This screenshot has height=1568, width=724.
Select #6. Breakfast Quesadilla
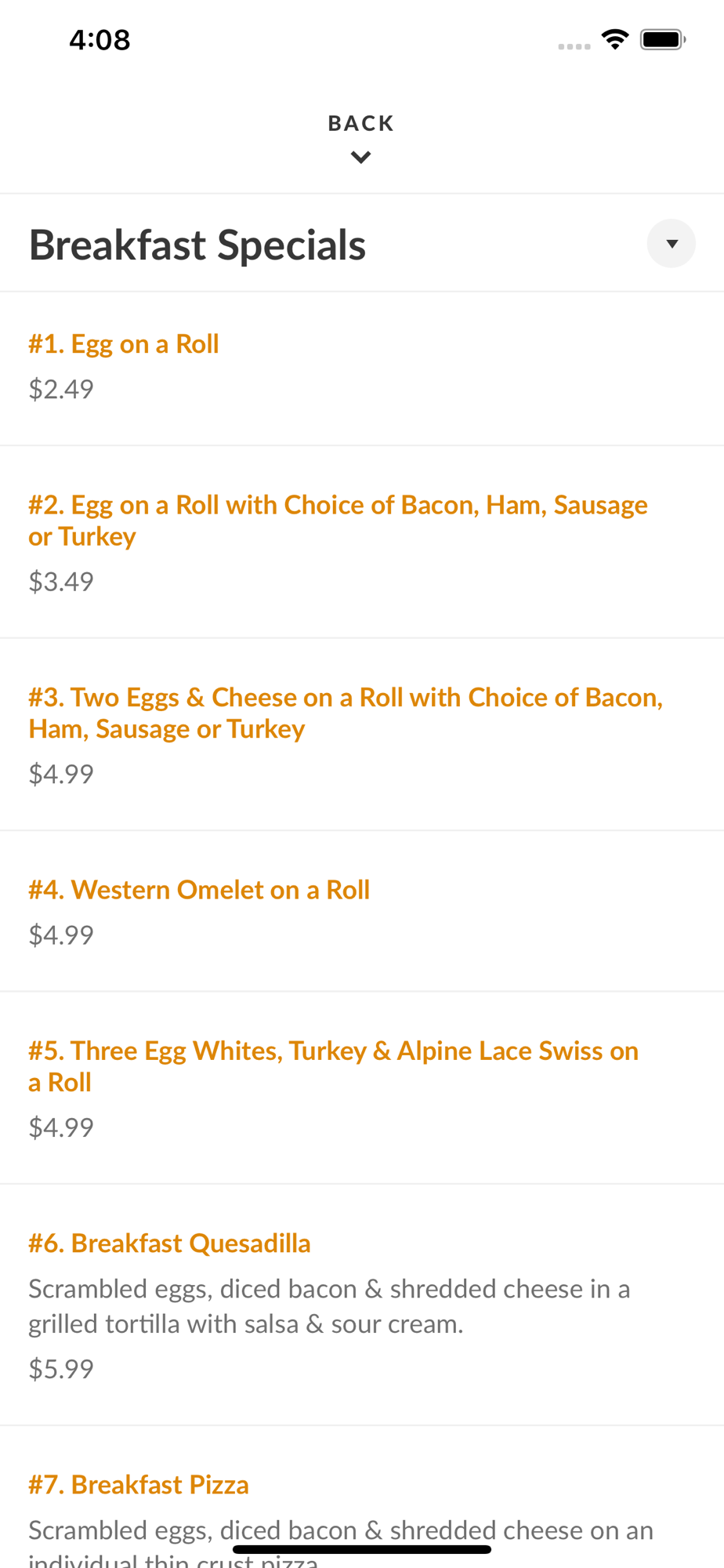pos(169,1243)
